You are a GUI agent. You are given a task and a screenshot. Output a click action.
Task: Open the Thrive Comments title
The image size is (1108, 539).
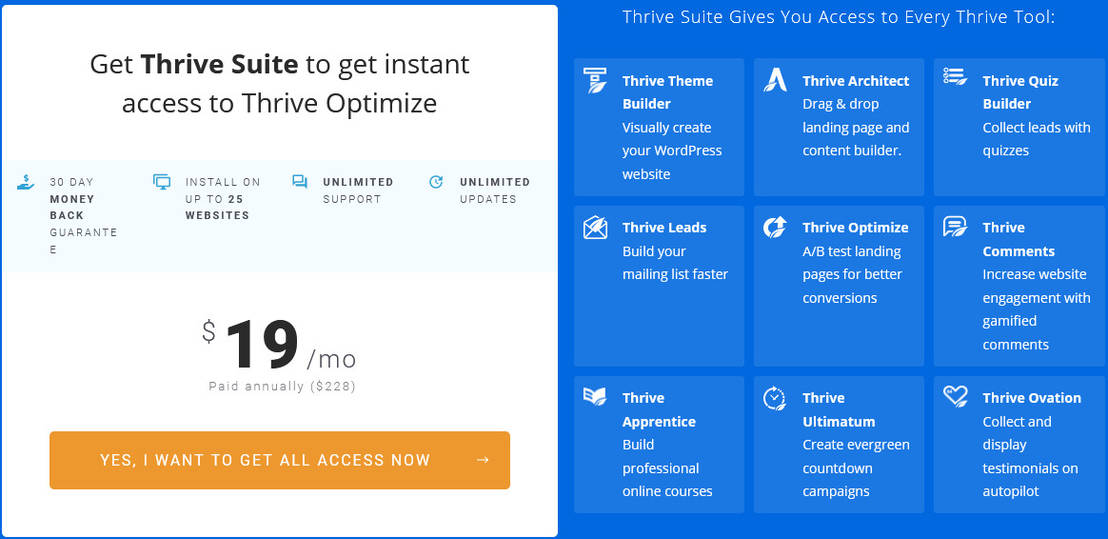(x=1018, y=239)
